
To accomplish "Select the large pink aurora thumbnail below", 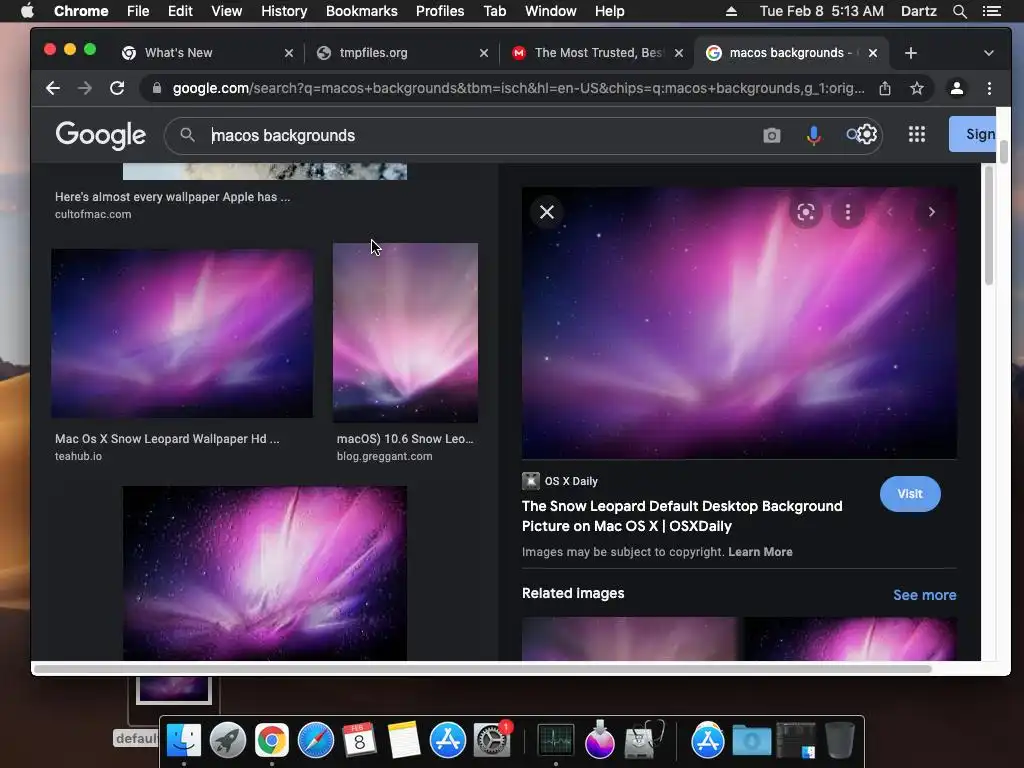I will pyautogui.click(x=264, y=573).
